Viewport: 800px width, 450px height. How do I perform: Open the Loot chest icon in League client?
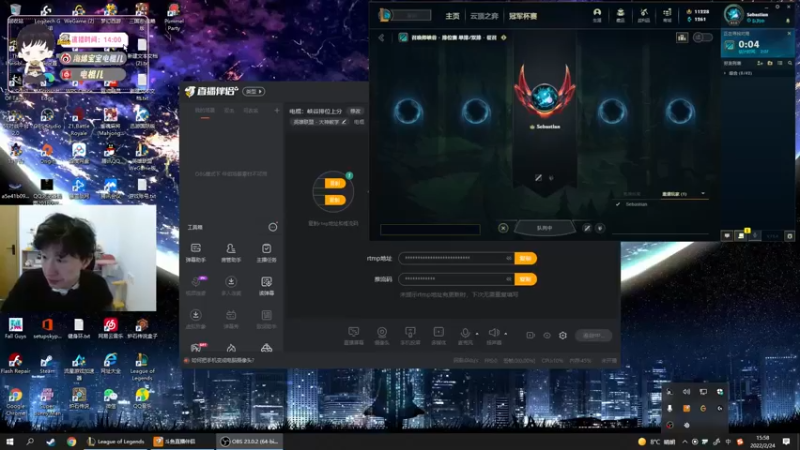620,15
